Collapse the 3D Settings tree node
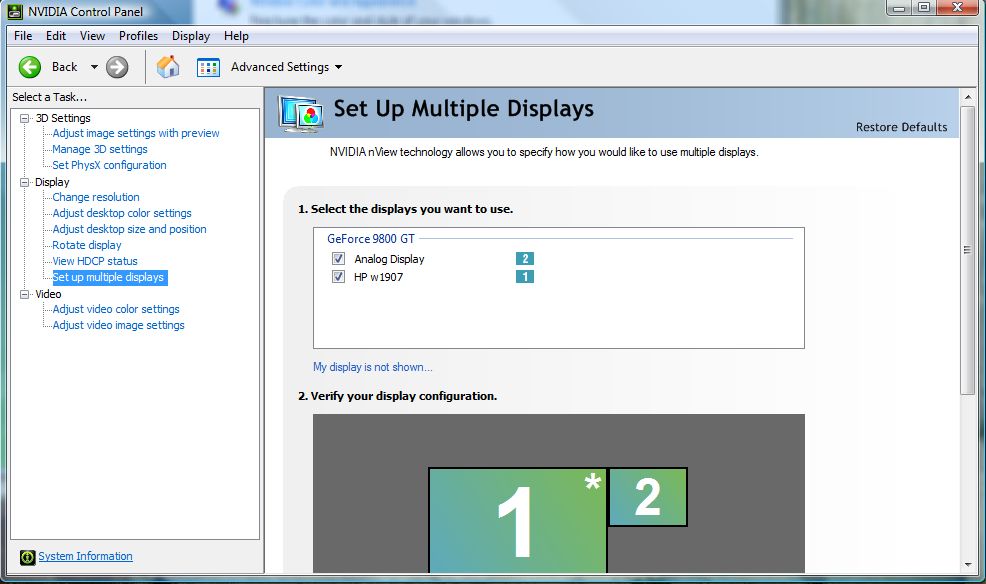Image resolution: width=986 pixels, height=584 pixels. tap(25, 118)
